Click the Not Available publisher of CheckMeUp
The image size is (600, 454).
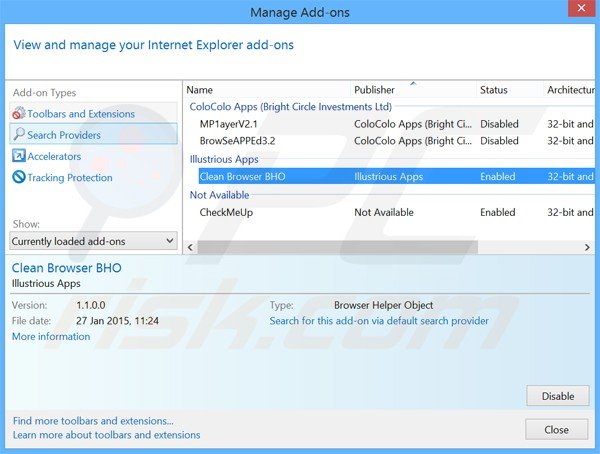(x=384, y=212)
